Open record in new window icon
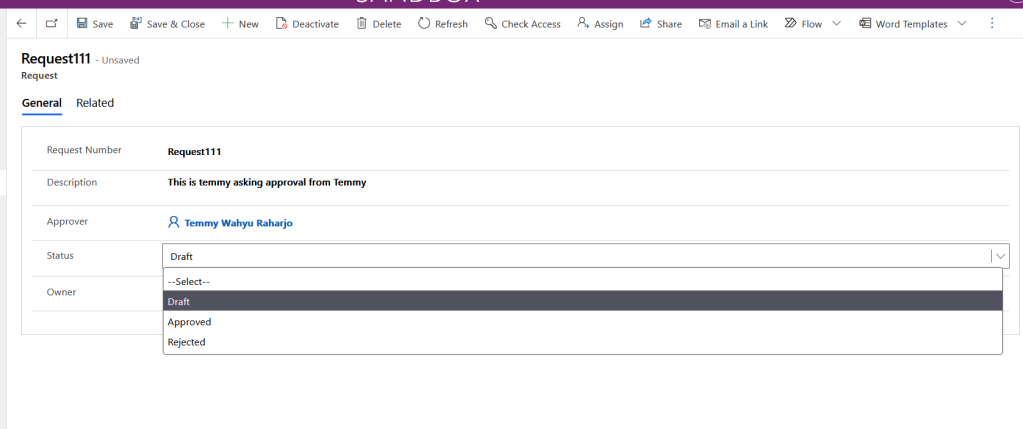This screenshot has width=1023, height=429. (52, 23)
